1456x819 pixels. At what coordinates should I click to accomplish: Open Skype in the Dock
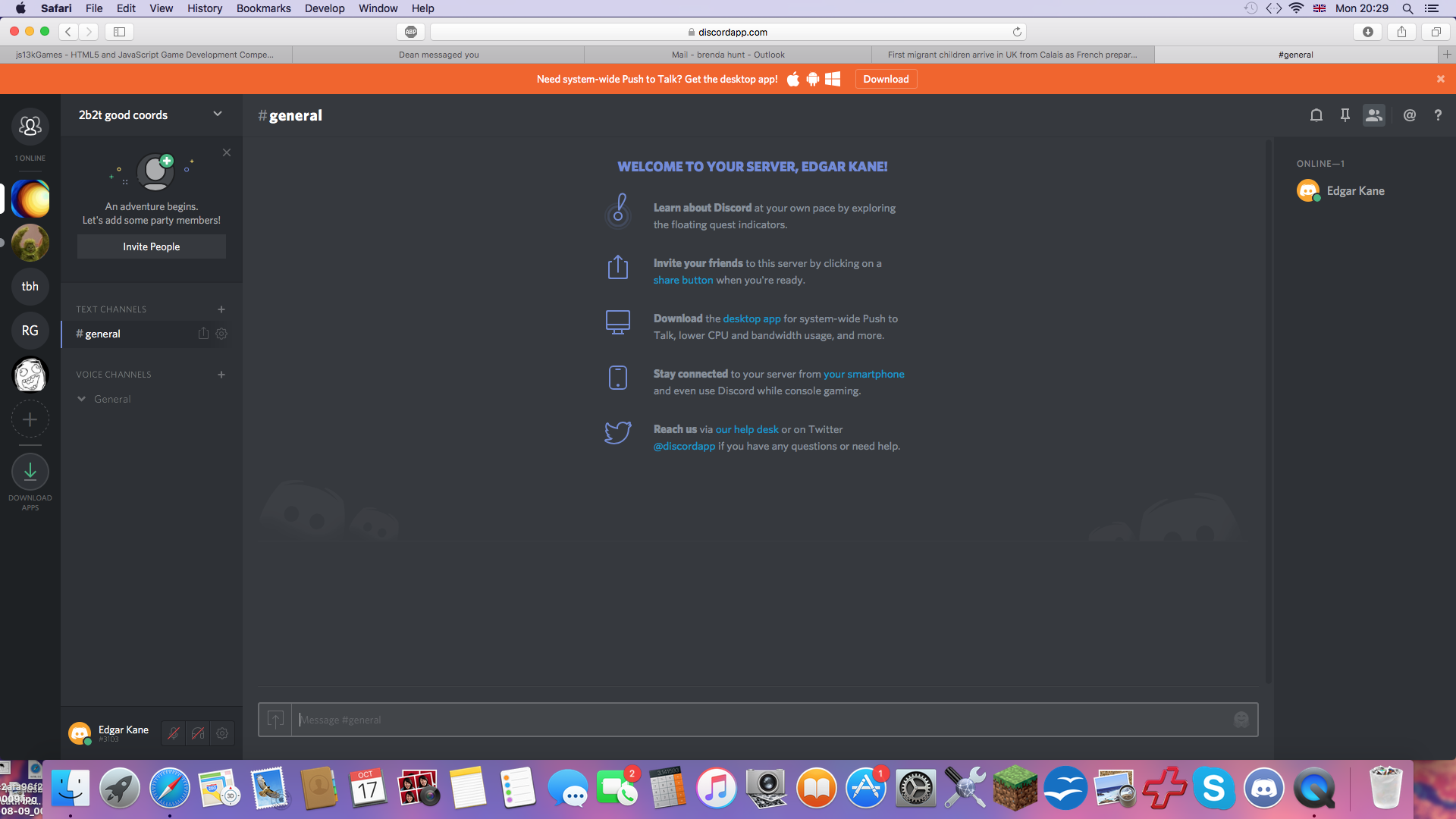[x=1214, y=789]
